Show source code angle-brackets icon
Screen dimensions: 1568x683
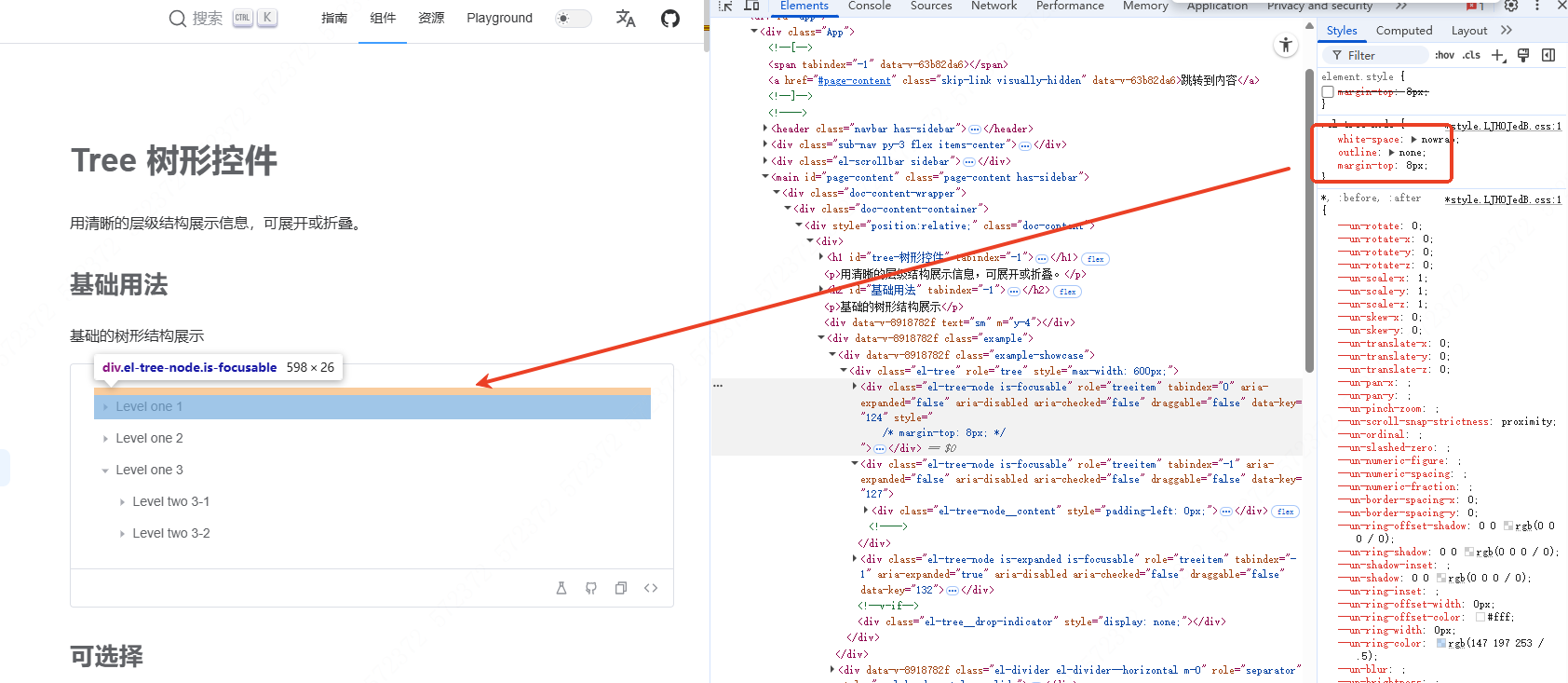pos(651,588)
